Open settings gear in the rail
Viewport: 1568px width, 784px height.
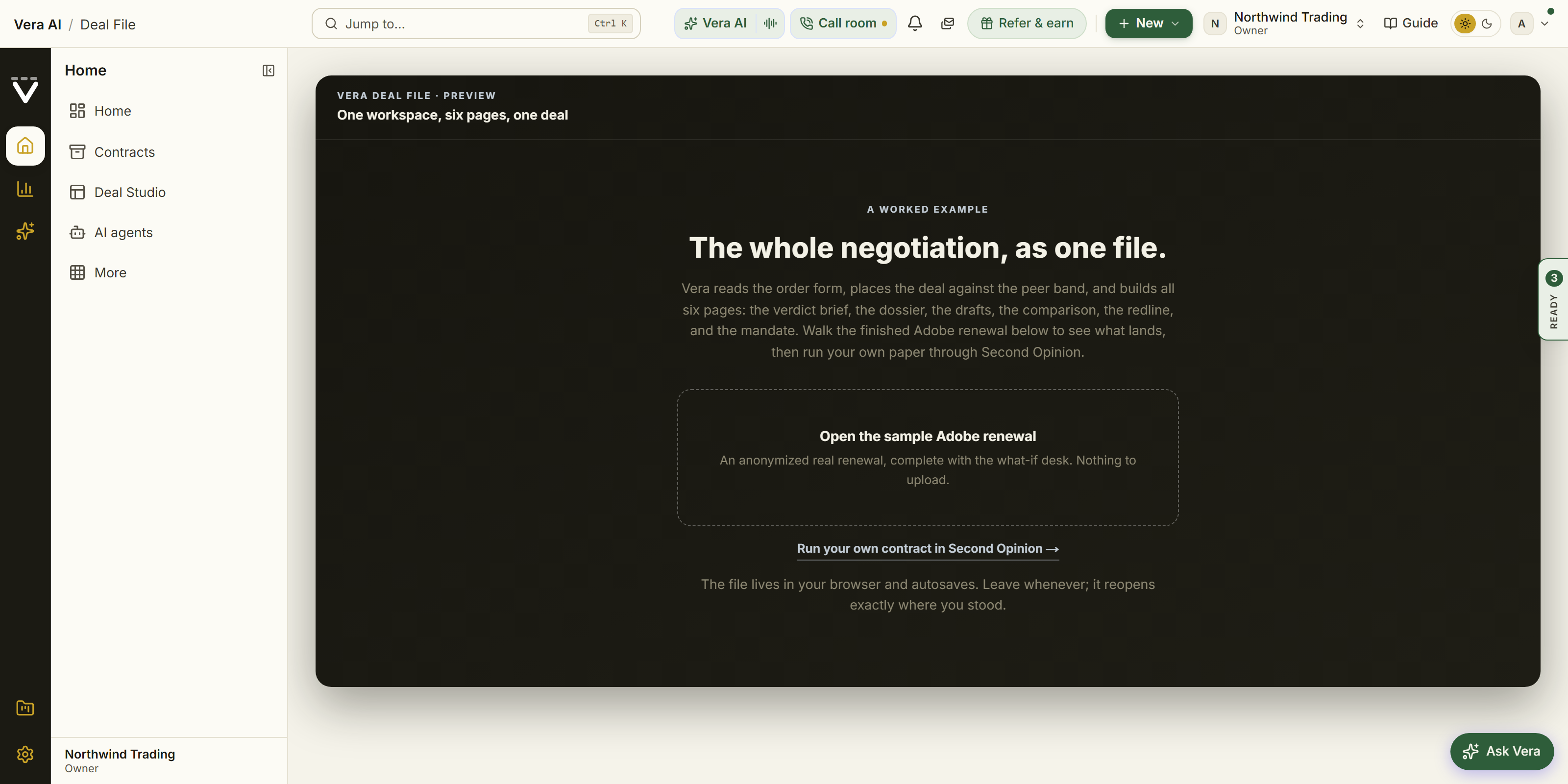tap(25, 754)
